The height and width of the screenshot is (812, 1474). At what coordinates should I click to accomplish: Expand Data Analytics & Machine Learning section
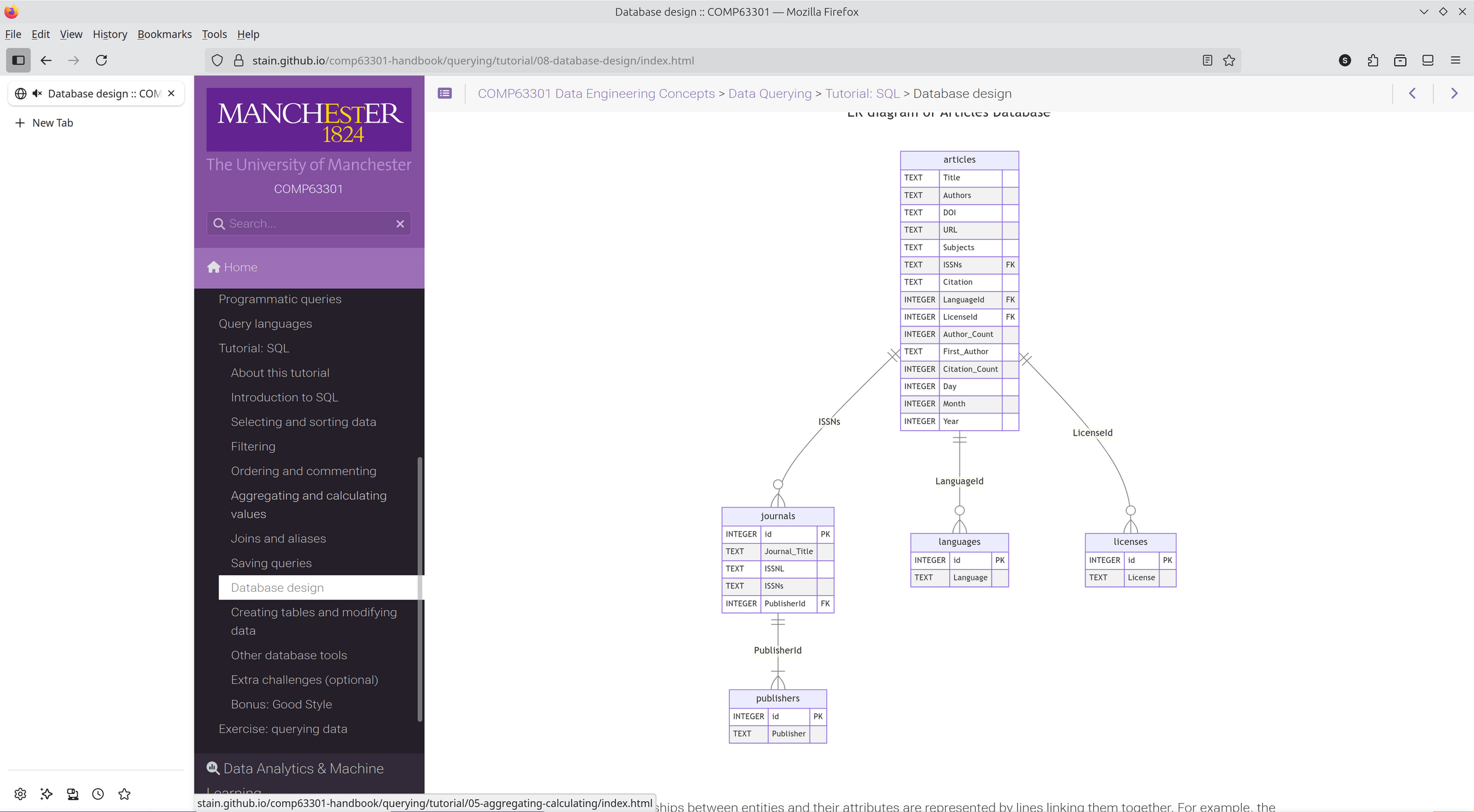[303, 768]
